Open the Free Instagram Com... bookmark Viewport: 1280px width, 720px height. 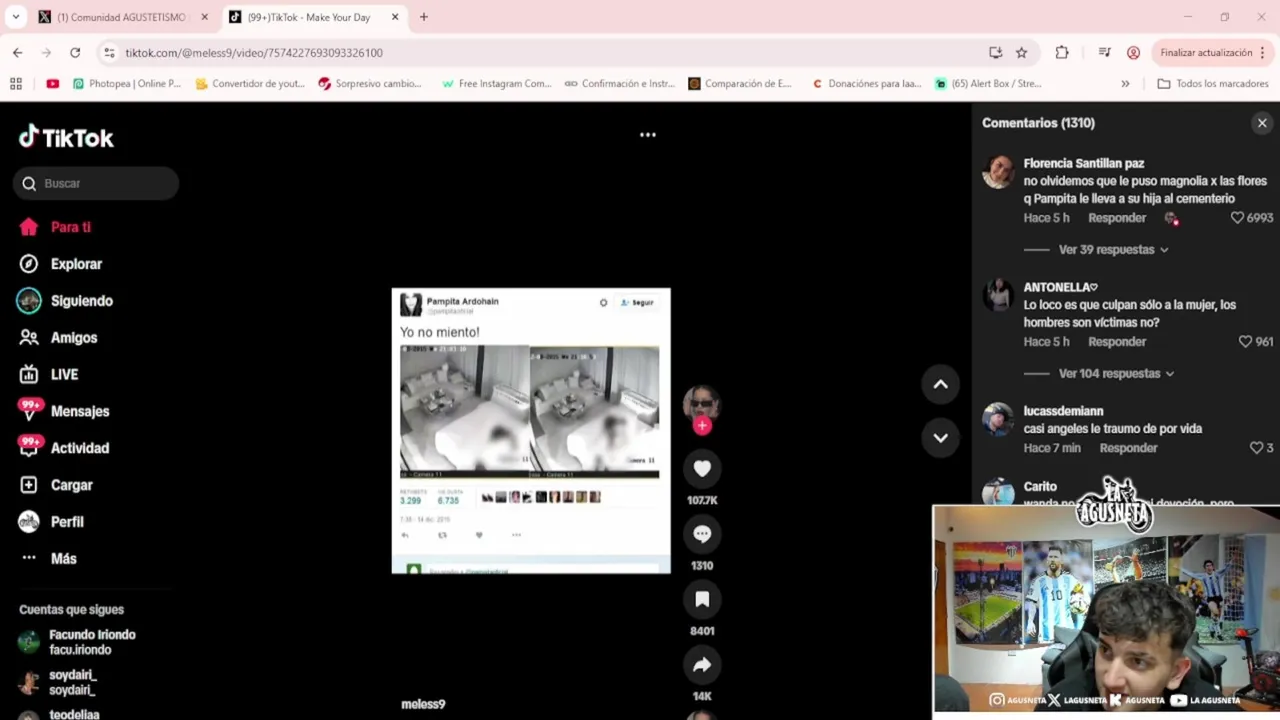point(496,84)
